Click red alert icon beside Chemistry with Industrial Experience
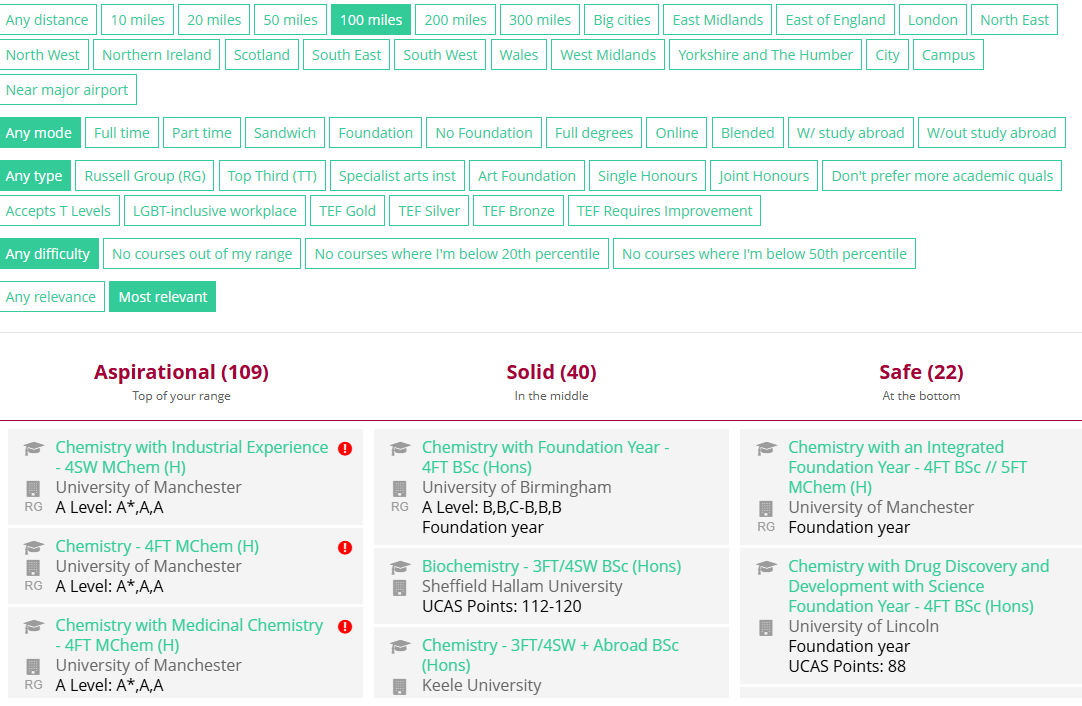1082x706 pixels. [345, 449]
